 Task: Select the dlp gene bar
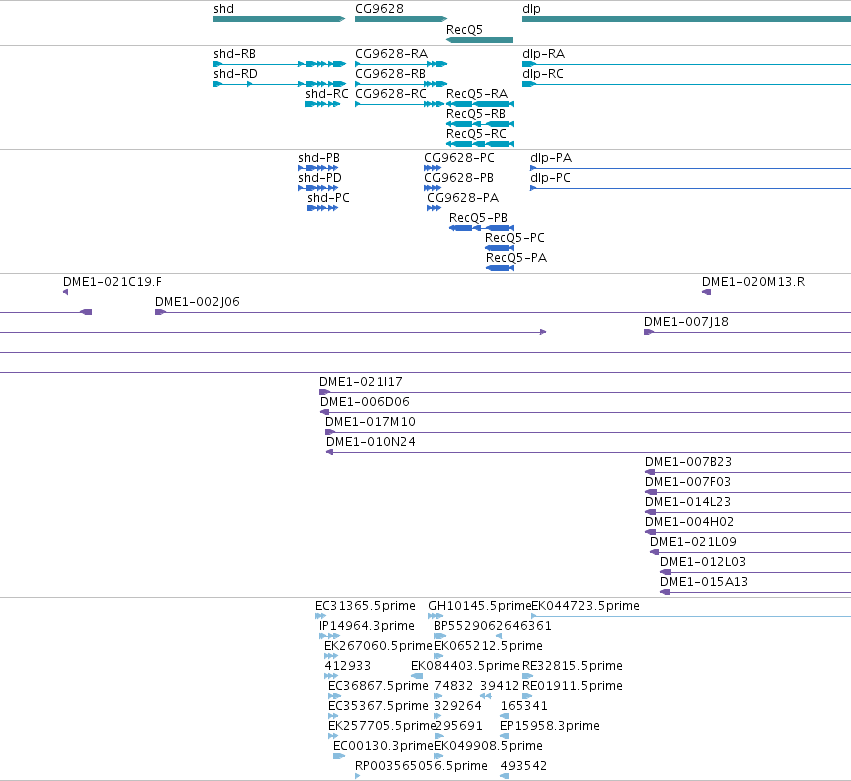pyautogui.click(x=687, y=19)
